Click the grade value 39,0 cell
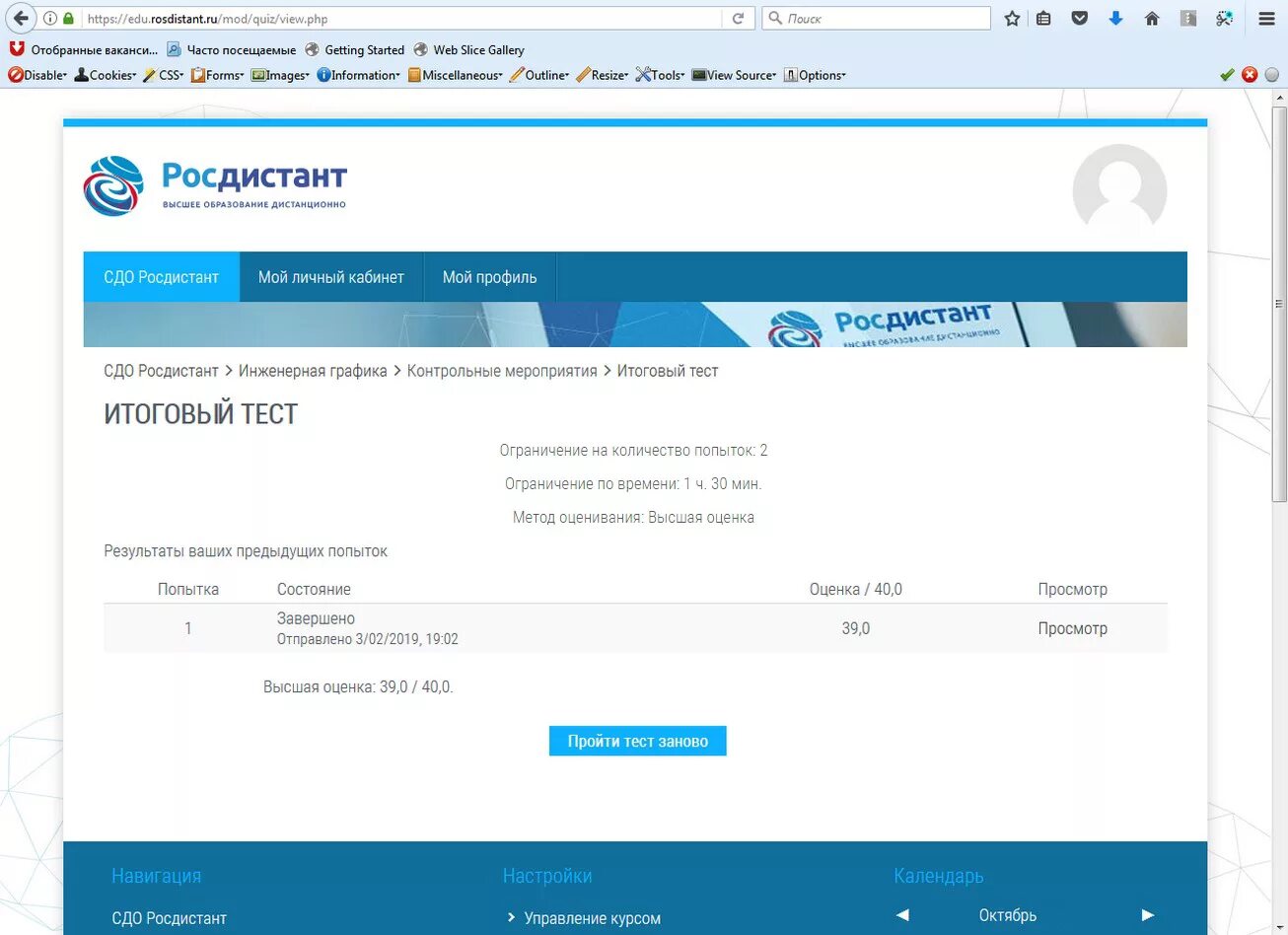This screenshot has width=1288, height=935. click(x=856, y=628)
